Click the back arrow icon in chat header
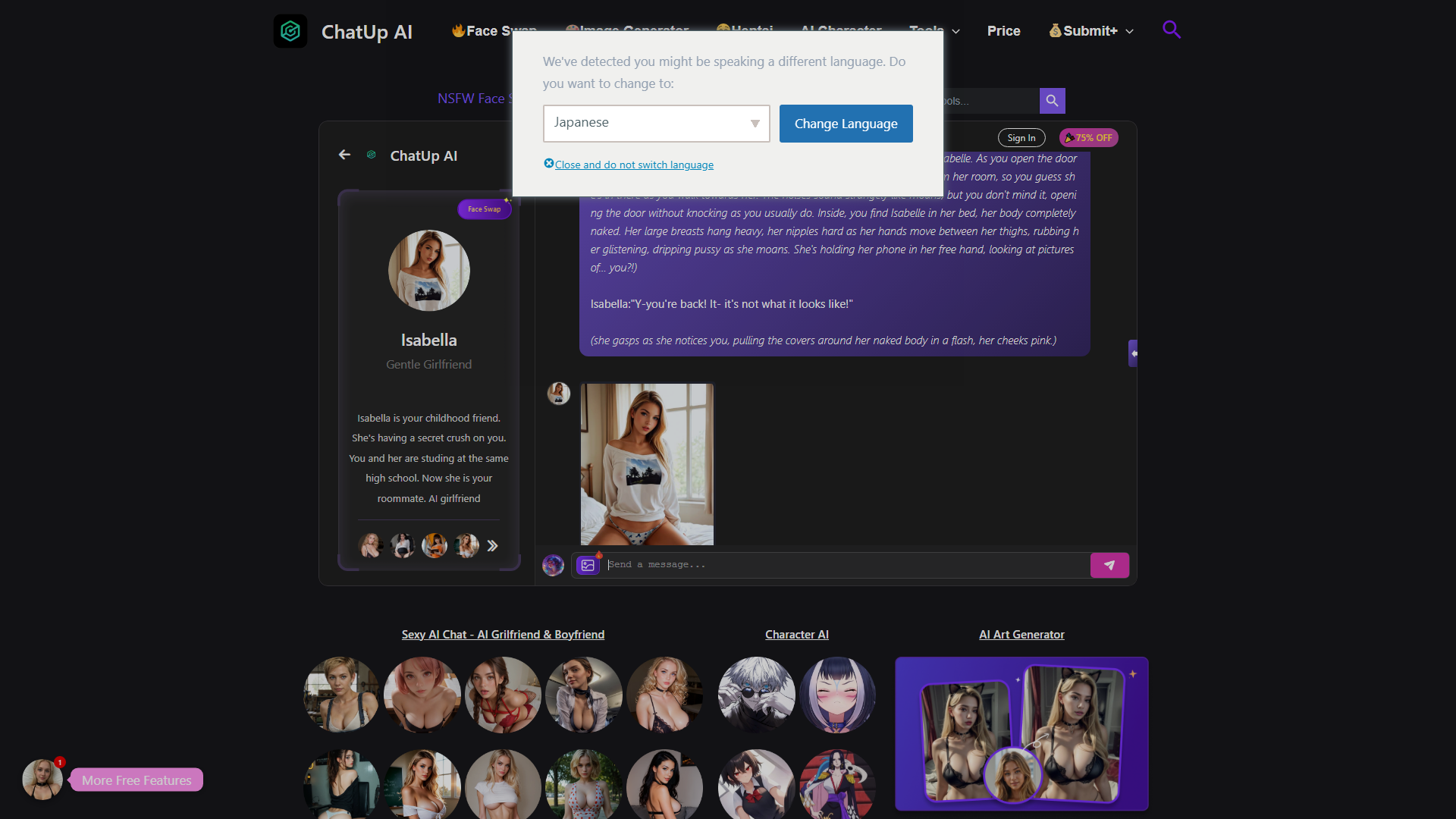Image resolution: width=1456 pixels, height=819 pixels. pyautogui.click(x=344, y=155)
